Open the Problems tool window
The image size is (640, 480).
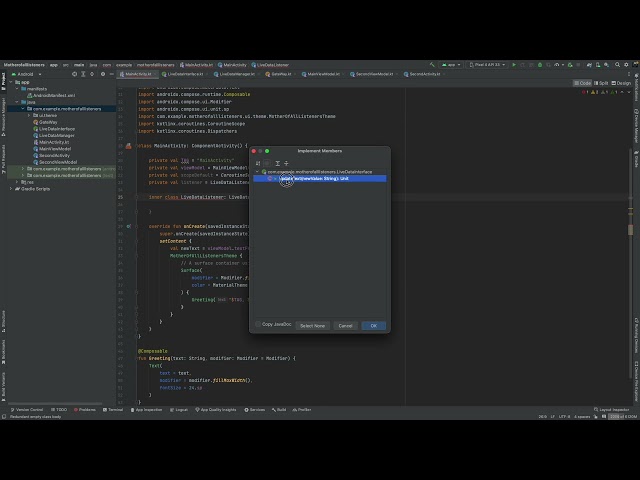pyautogui.click(x=84, y=409)
